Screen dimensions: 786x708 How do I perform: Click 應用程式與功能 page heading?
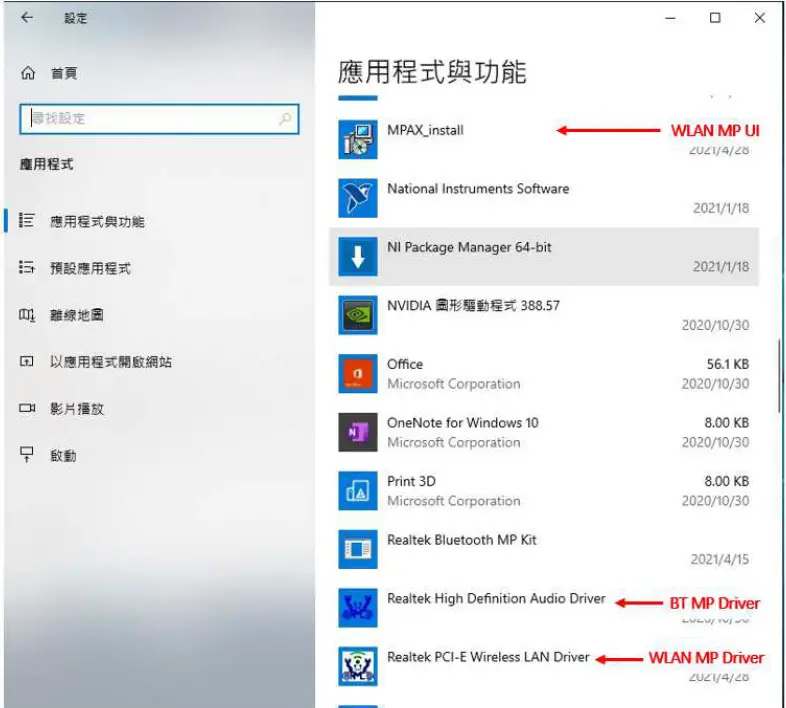[x=432, y=72]
